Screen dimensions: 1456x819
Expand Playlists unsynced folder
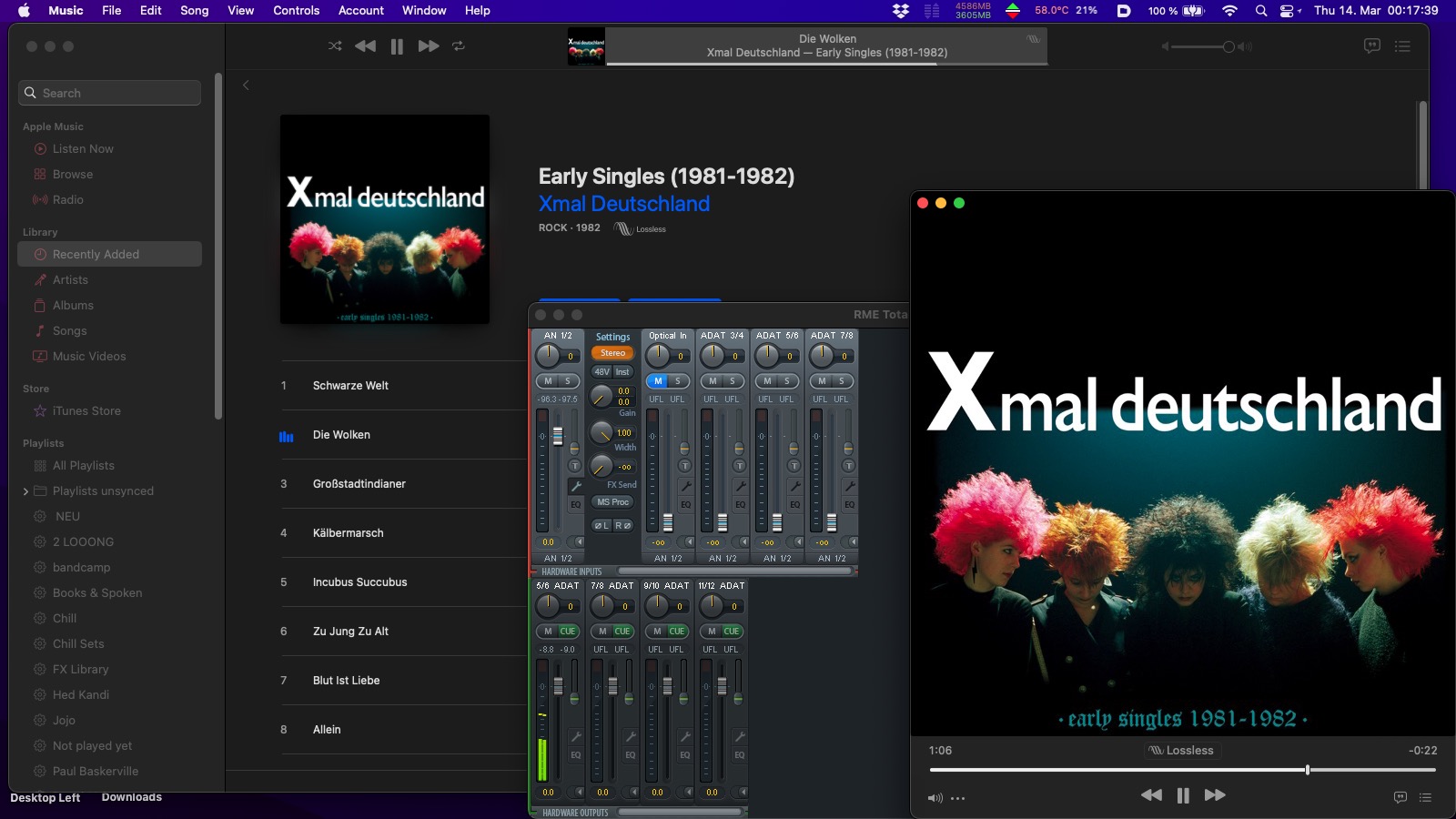tap(25, 491)
